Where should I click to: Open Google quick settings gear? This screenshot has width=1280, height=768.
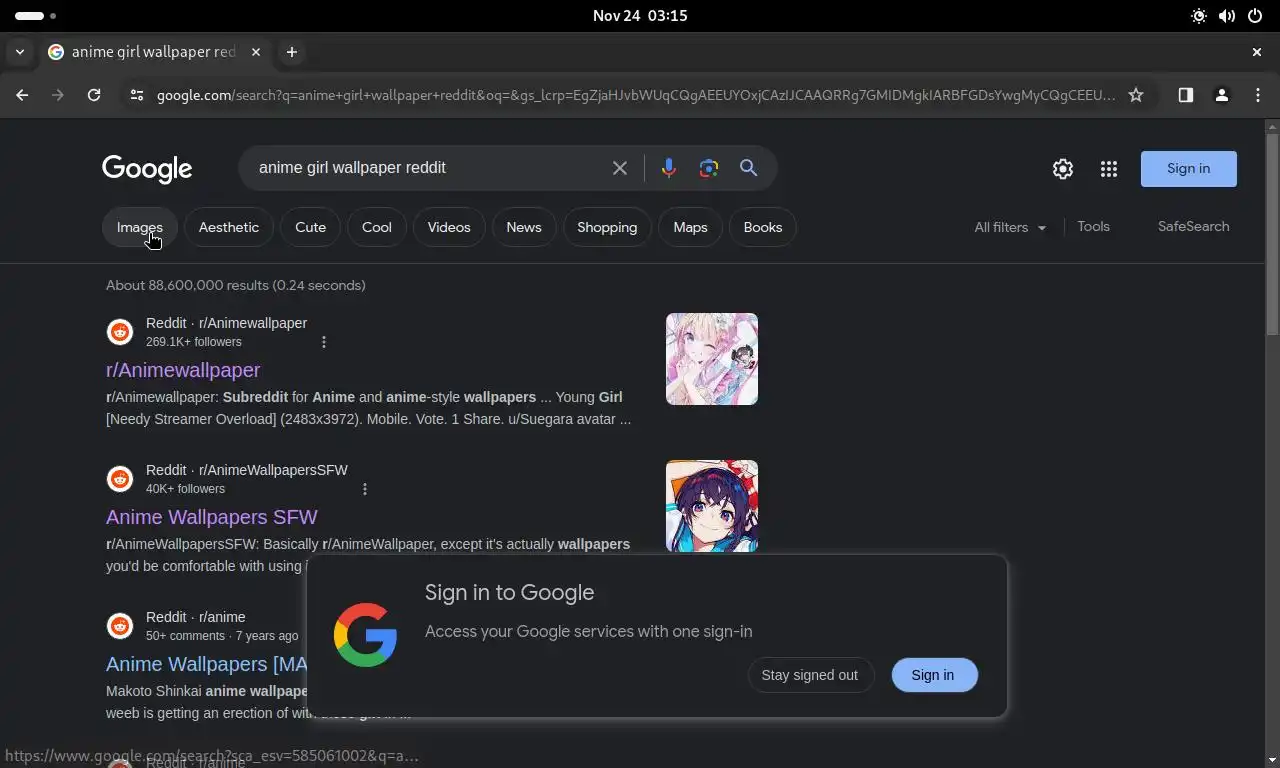coord(1063,169)
